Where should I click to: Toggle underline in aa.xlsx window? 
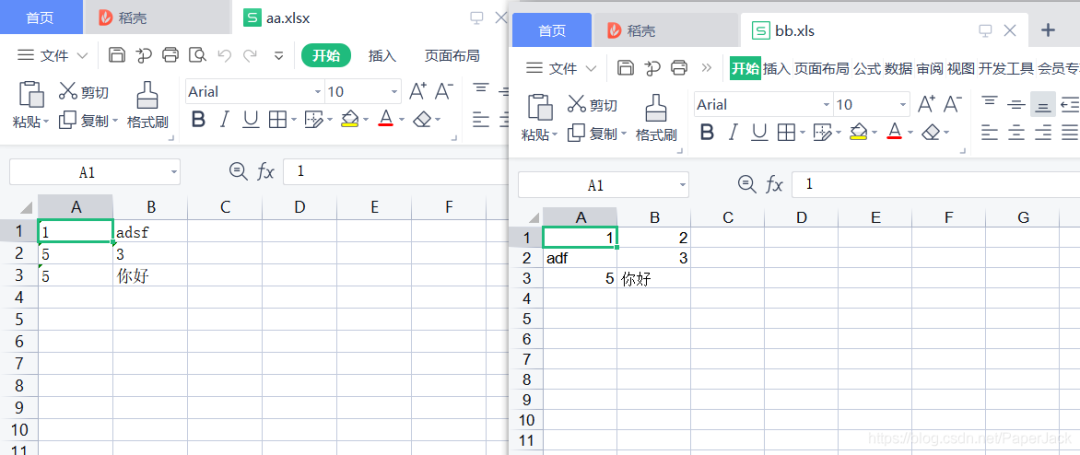(x=251, y=120)
